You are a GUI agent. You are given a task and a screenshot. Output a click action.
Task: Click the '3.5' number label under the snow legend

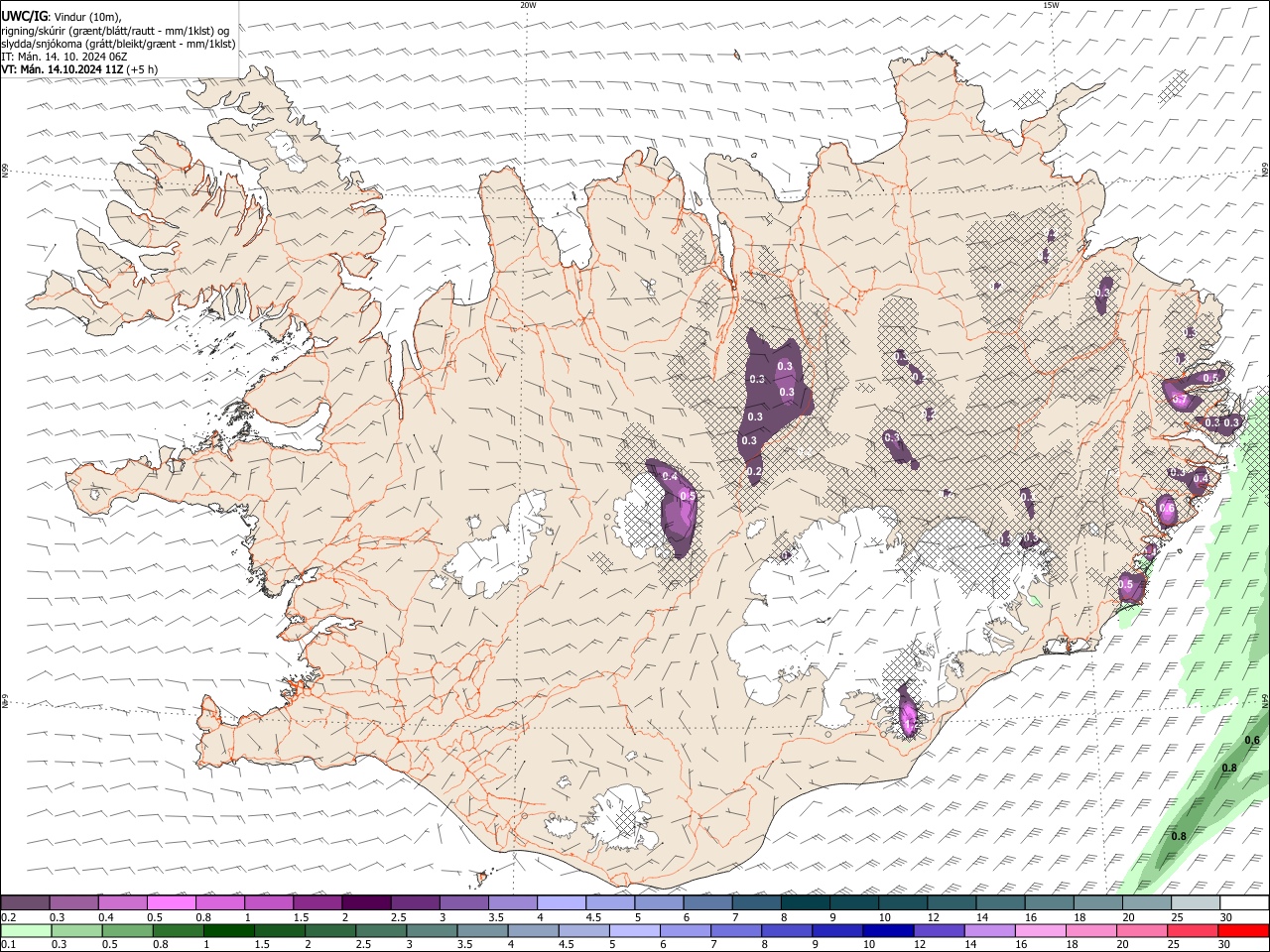tap(496, 917)
